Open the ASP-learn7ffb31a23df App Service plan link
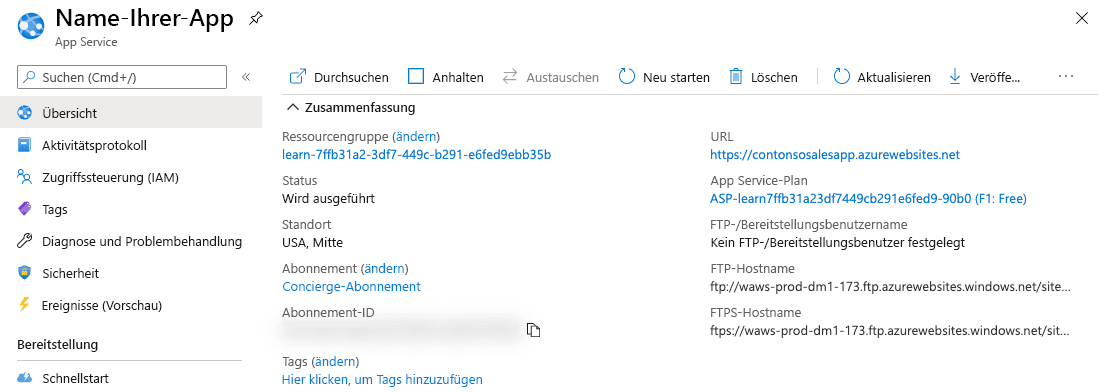This screenshot has width=1113, height=392. tap(868, 198)
